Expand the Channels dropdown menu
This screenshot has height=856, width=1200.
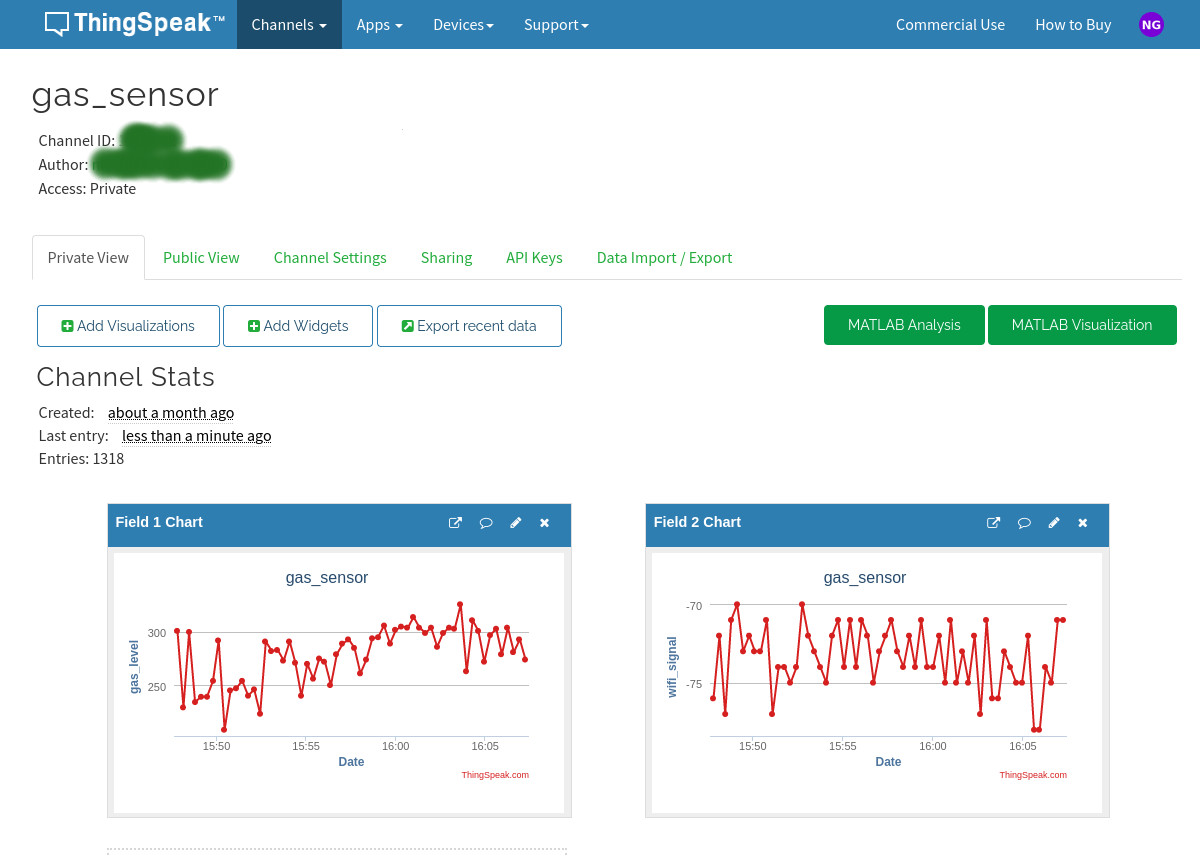pyautogui.click(x=289, y=24)
